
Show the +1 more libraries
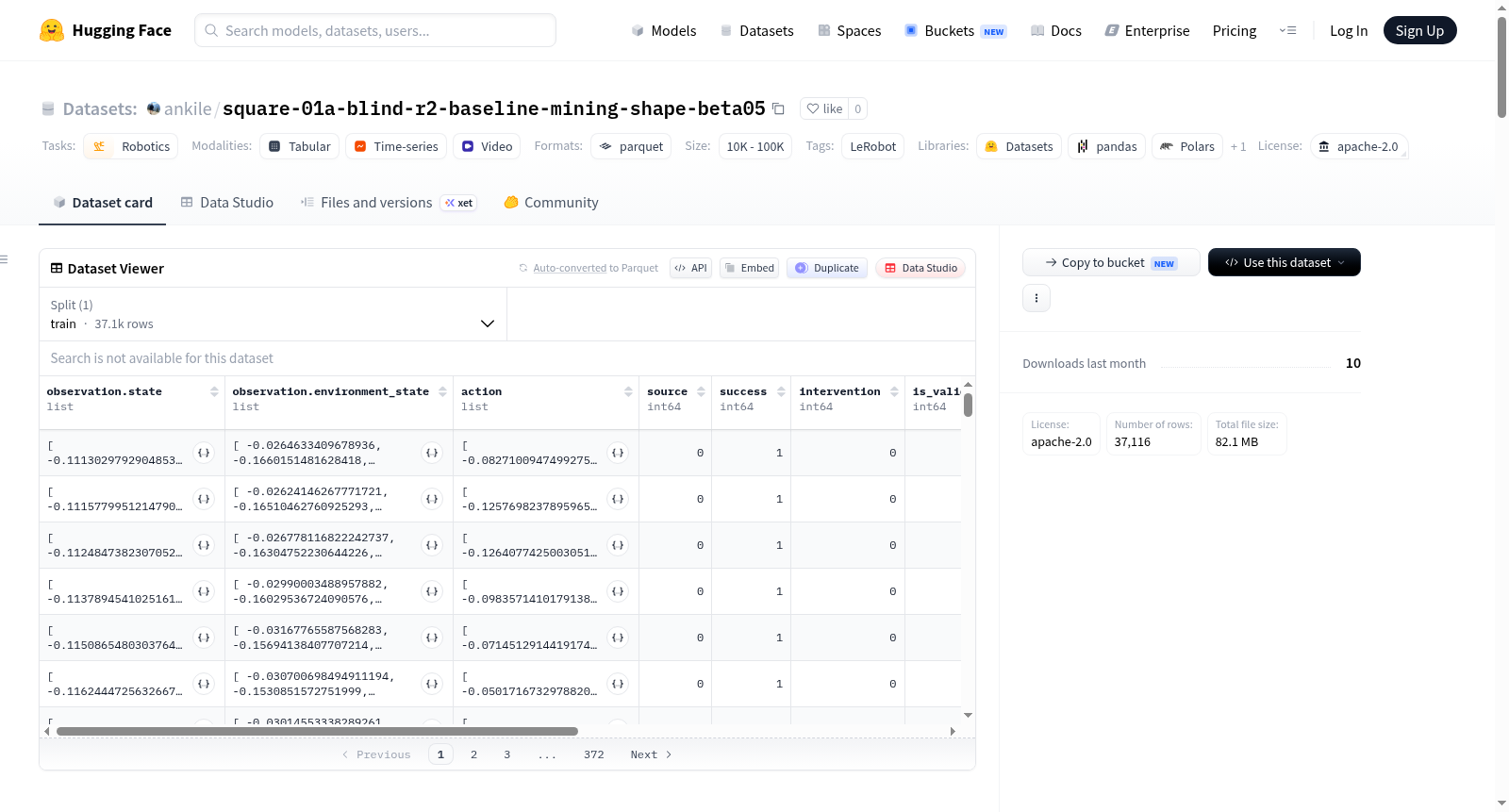tap(1238, 146)
